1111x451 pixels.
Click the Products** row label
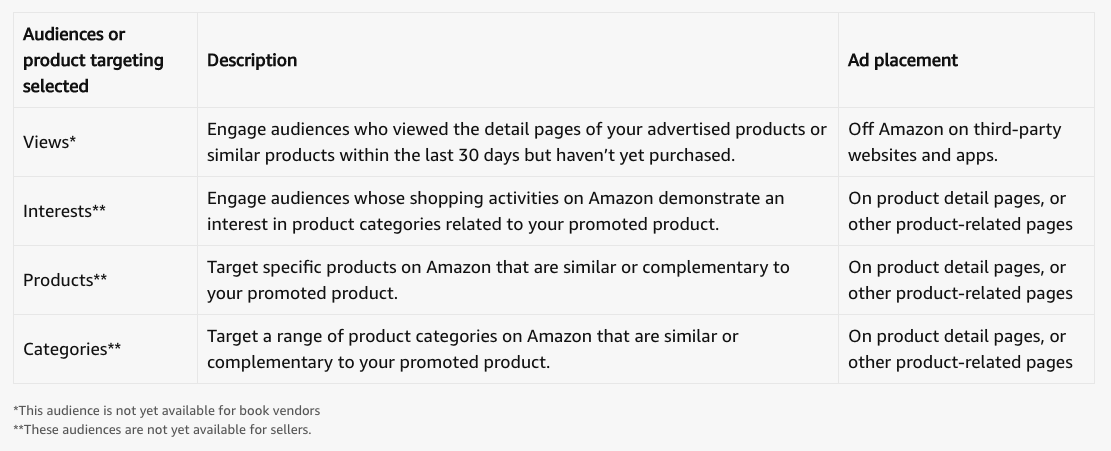(x=65, y=280)
